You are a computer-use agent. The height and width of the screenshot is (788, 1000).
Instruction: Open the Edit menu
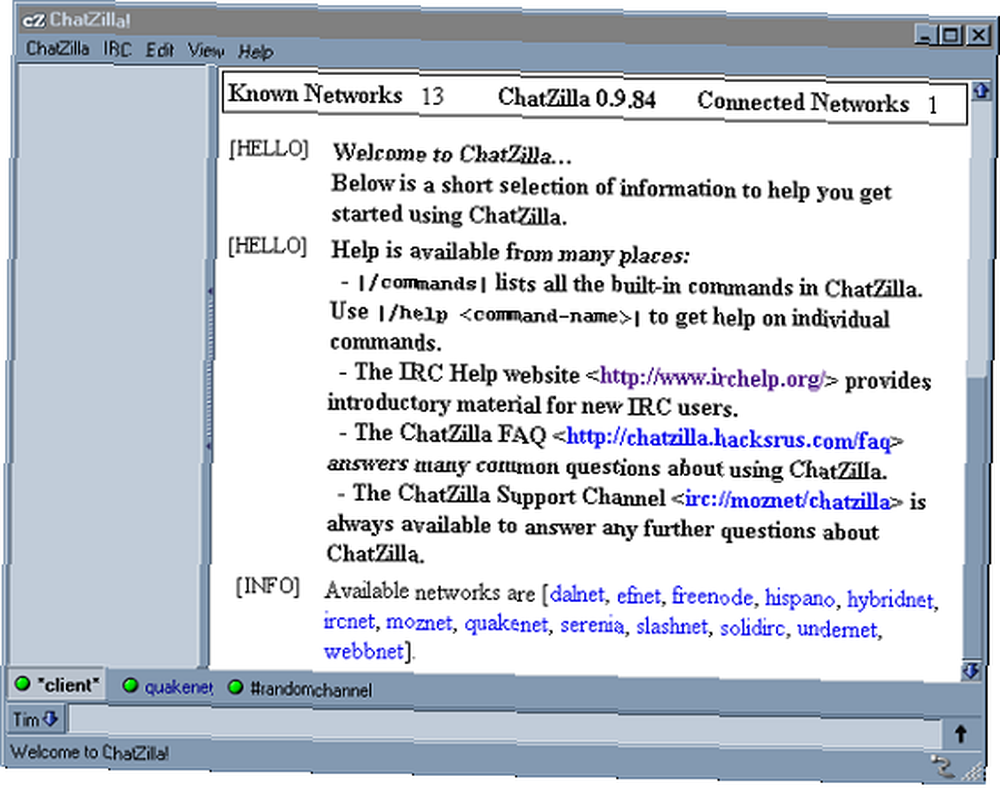tap(159, 50)
